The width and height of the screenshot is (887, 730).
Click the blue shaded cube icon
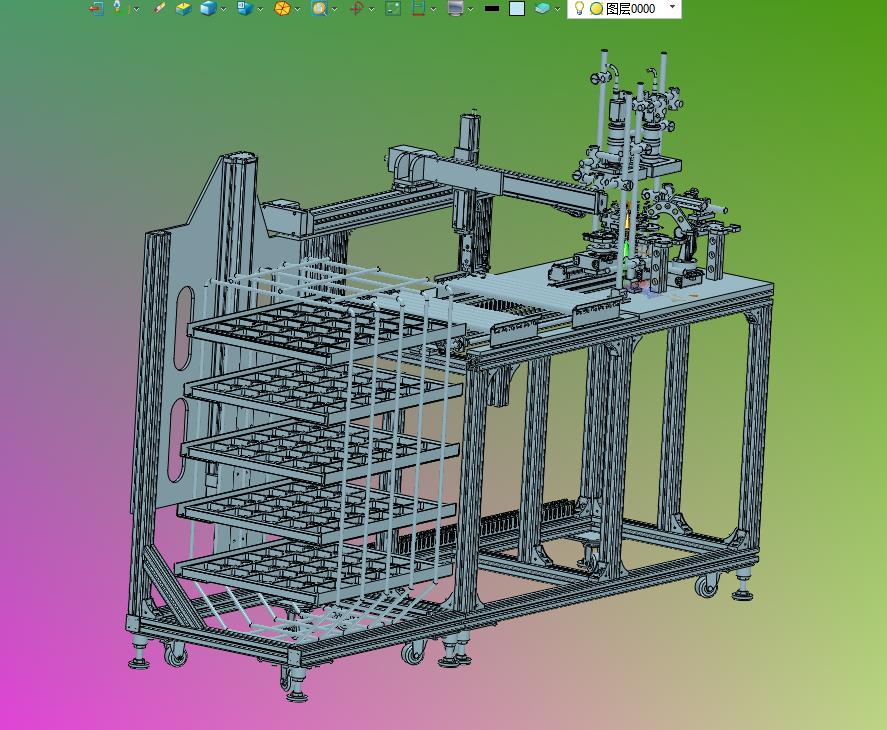208,8
